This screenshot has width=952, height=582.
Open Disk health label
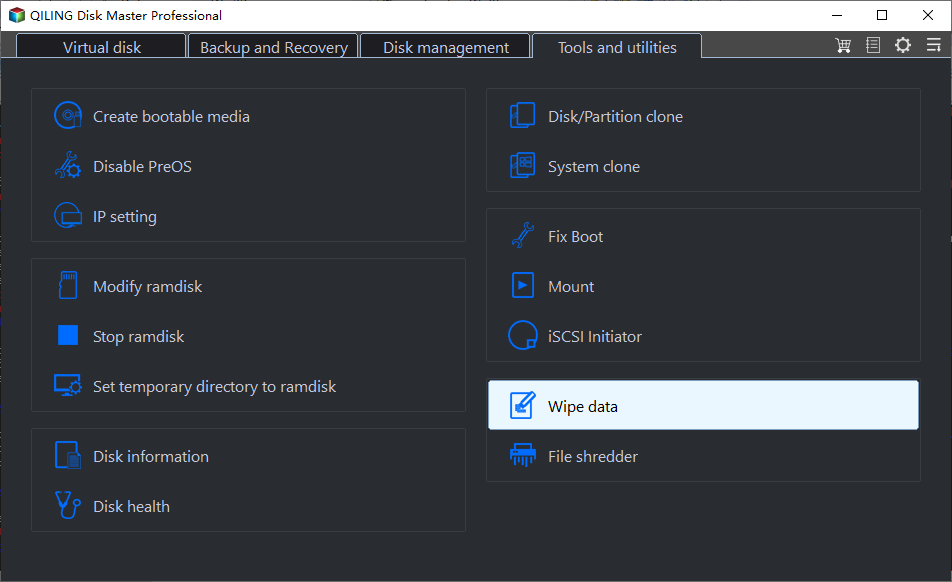click(131, 506)
